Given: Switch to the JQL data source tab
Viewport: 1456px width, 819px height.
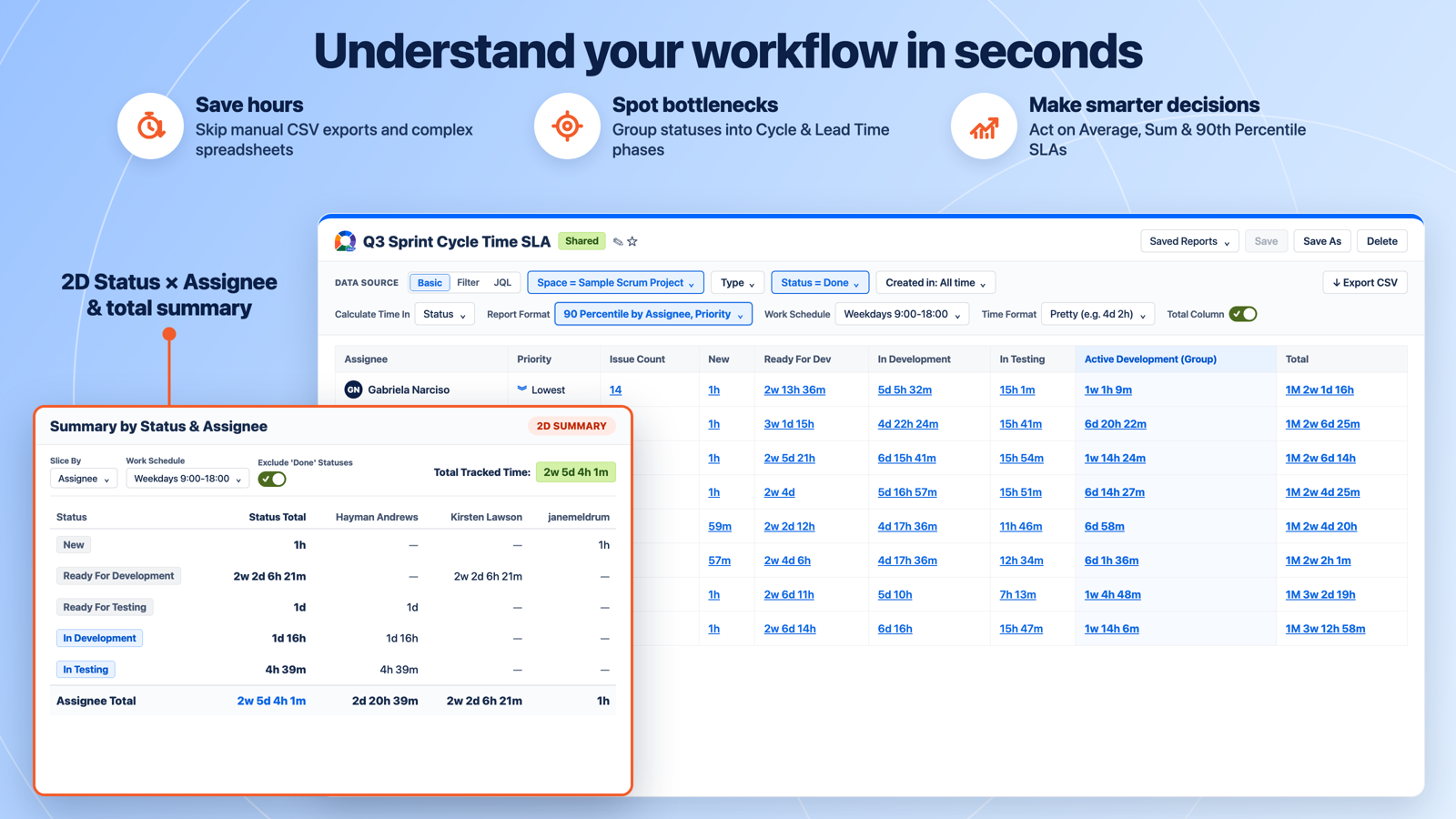Looking at the screenshot, I should tap(502, 283).
